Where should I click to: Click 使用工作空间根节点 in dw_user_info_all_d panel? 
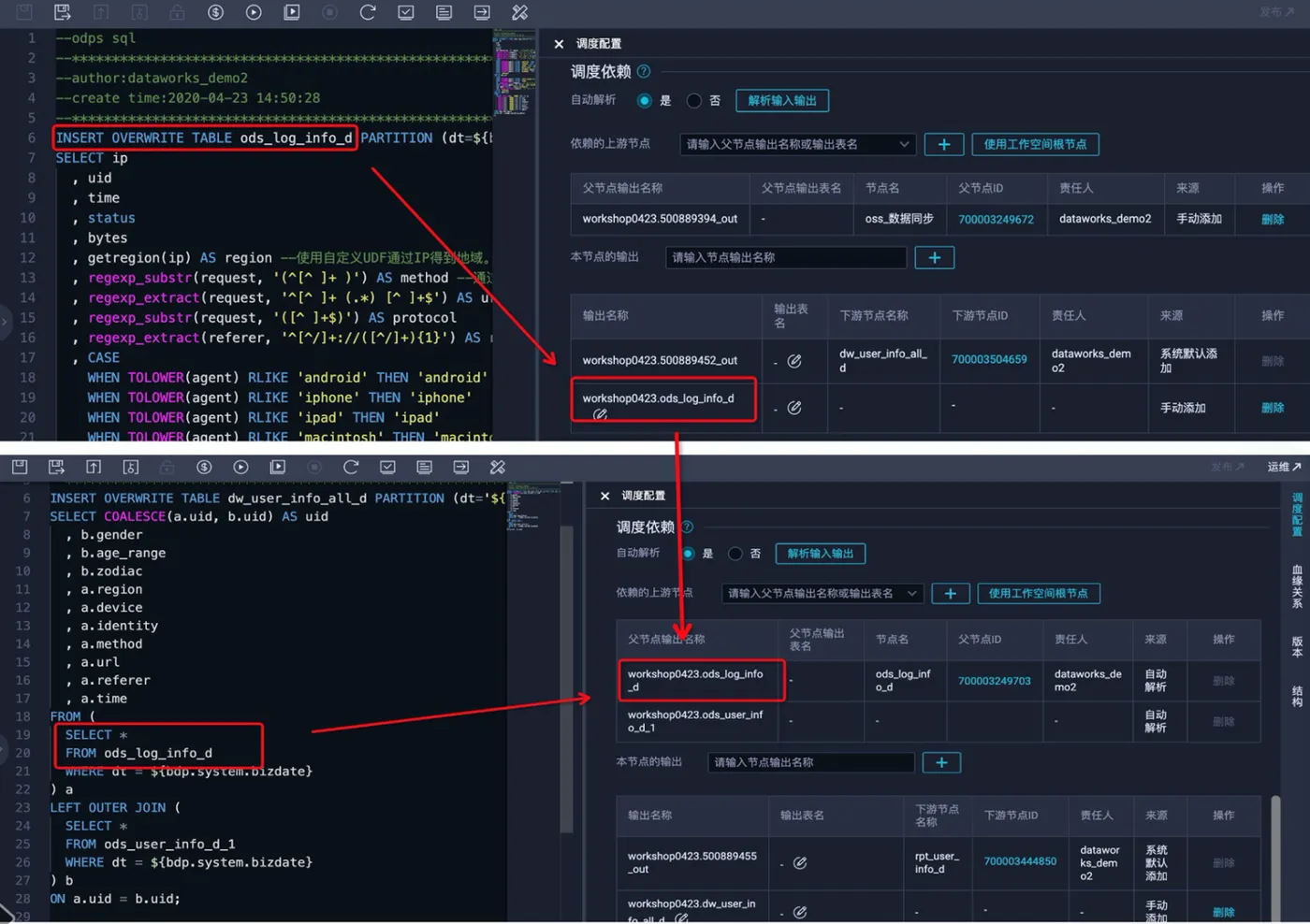click(x=1039, y=593)
